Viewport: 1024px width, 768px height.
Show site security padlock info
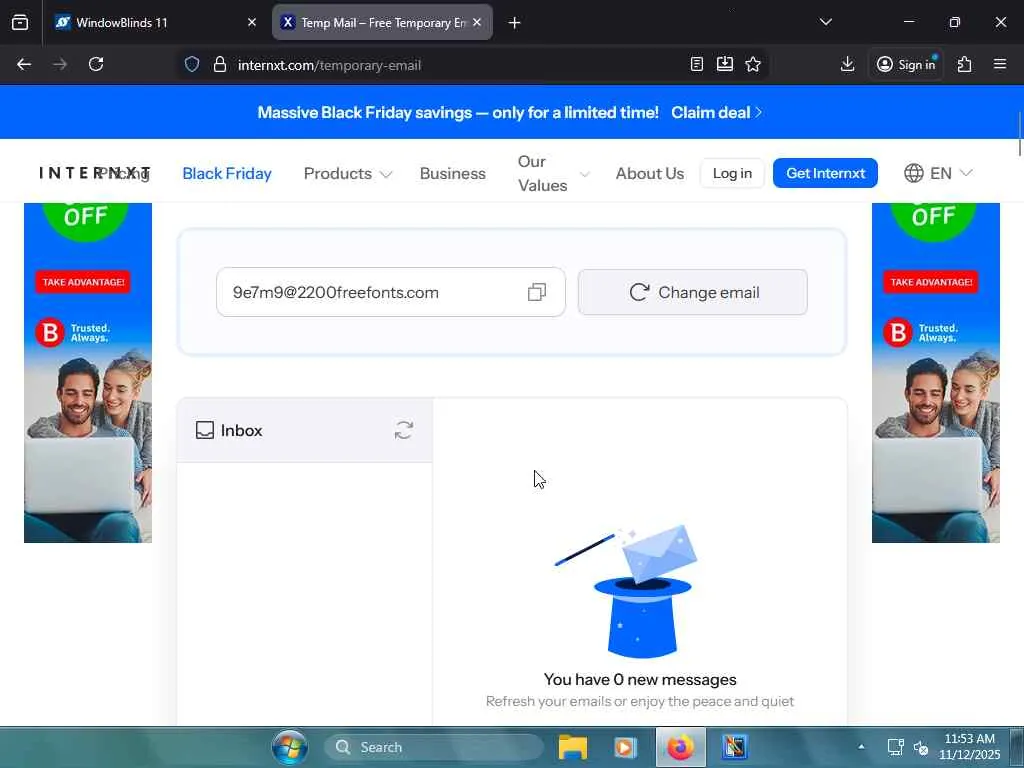220,64
